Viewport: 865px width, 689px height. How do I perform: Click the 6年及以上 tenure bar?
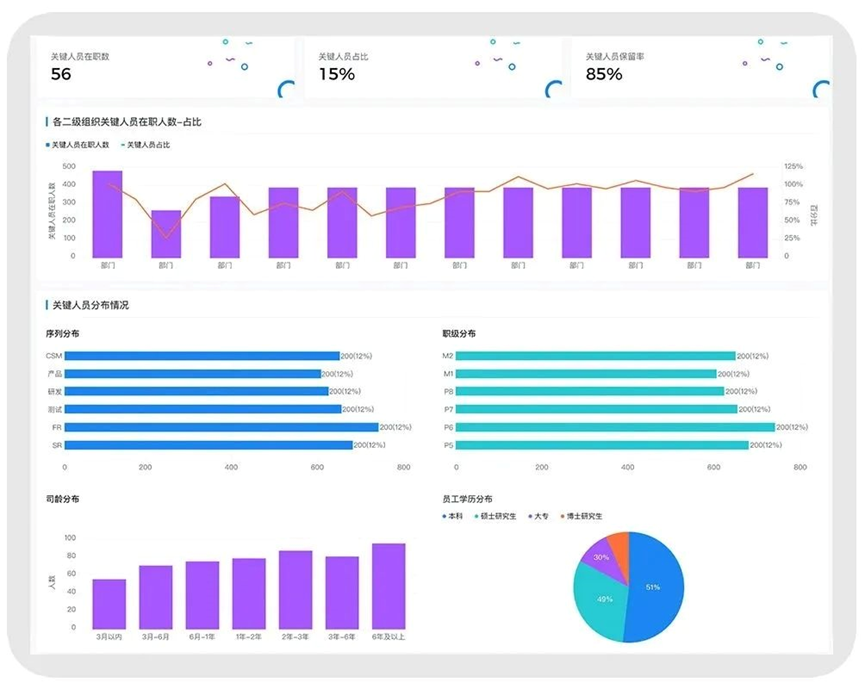388,586
